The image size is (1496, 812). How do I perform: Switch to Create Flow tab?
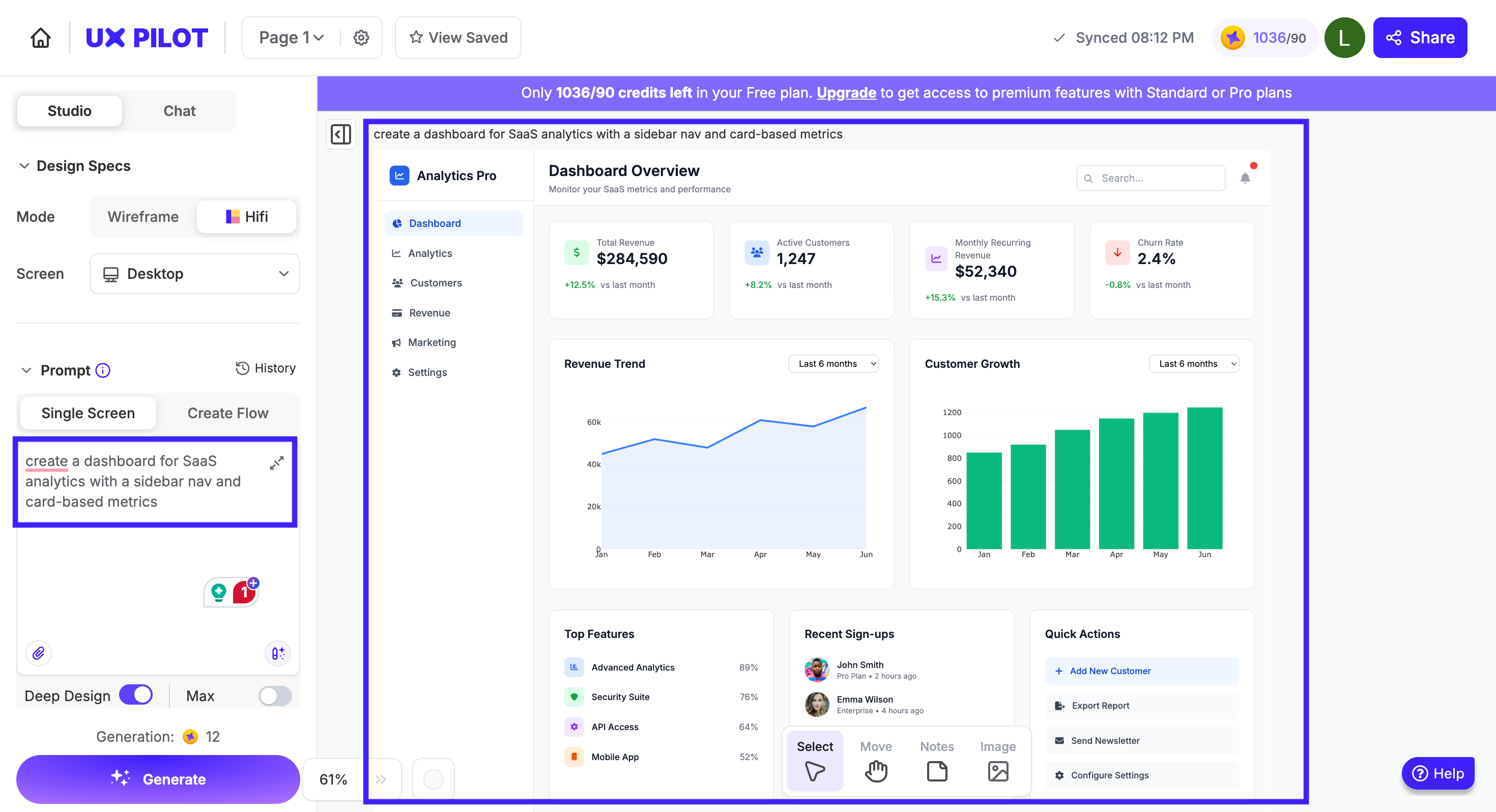click(x=227, y=413)
